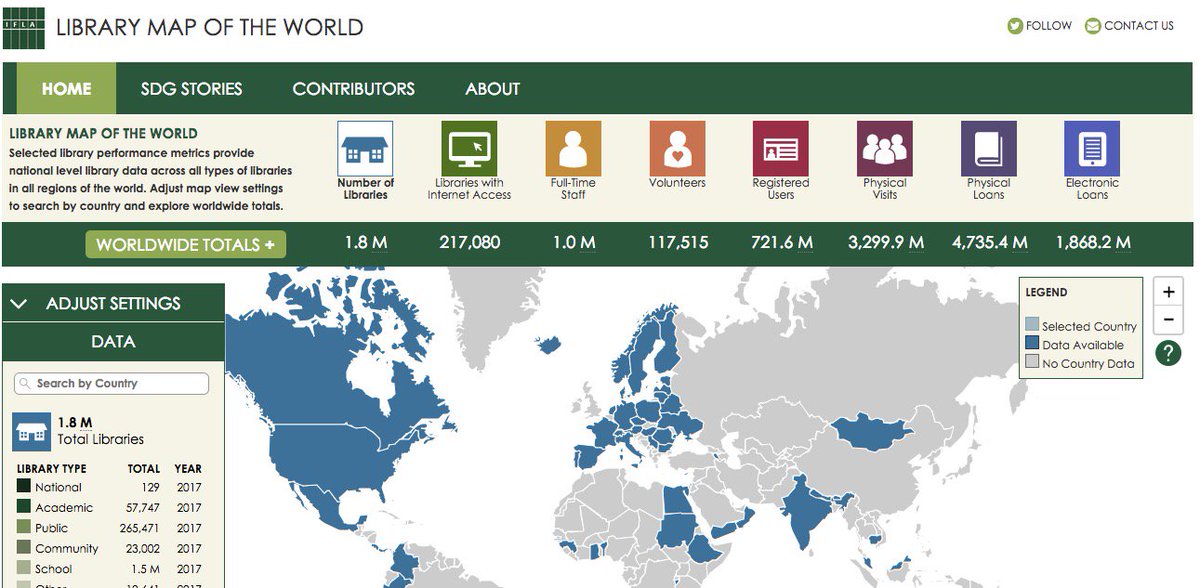The width and height of the screenshot is (1200, 588).
Task: Select the Physical Loans book icon
Action: click(989, 149)
